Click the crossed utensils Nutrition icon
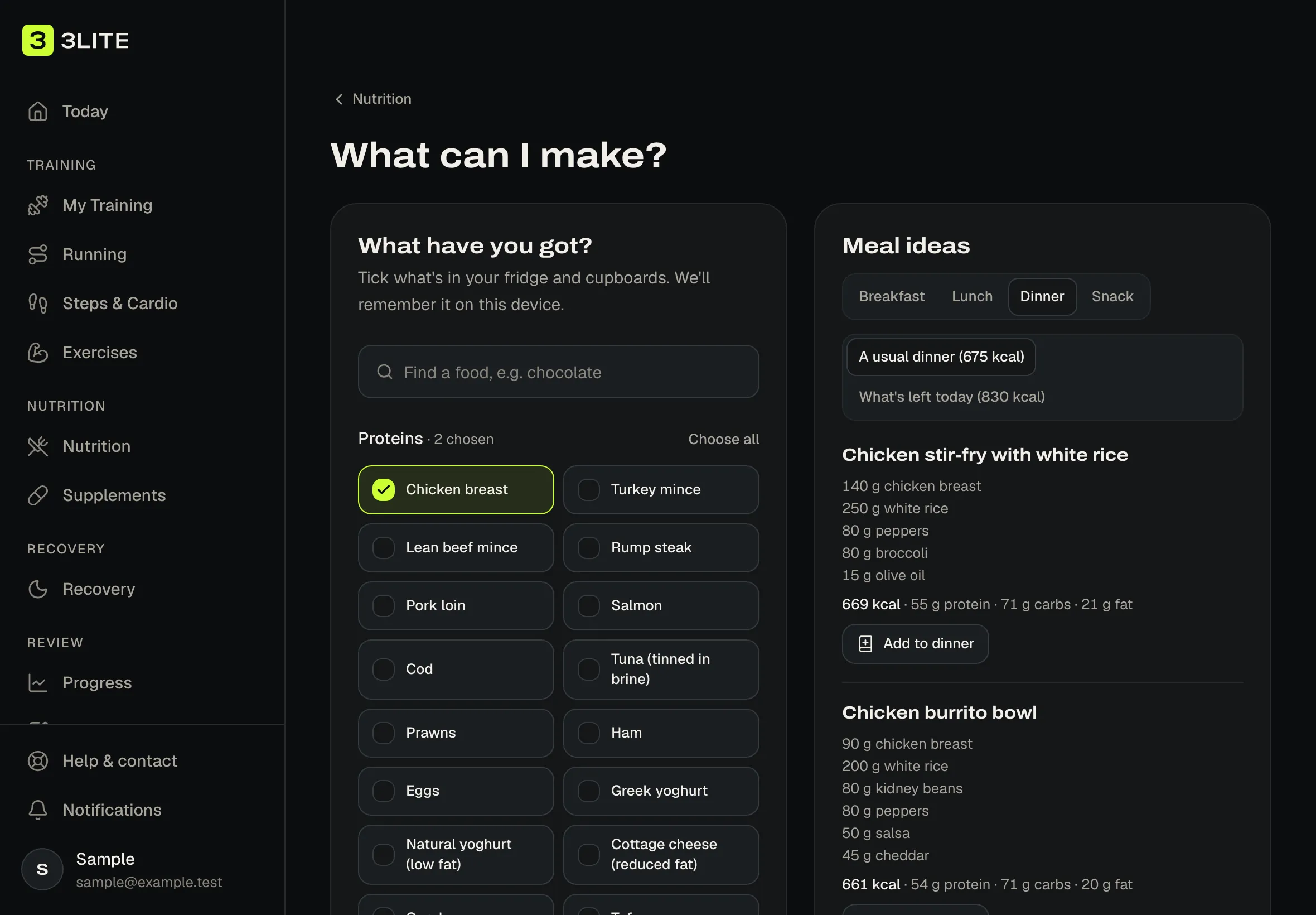 pyautogui.click(x=38, y=446)
